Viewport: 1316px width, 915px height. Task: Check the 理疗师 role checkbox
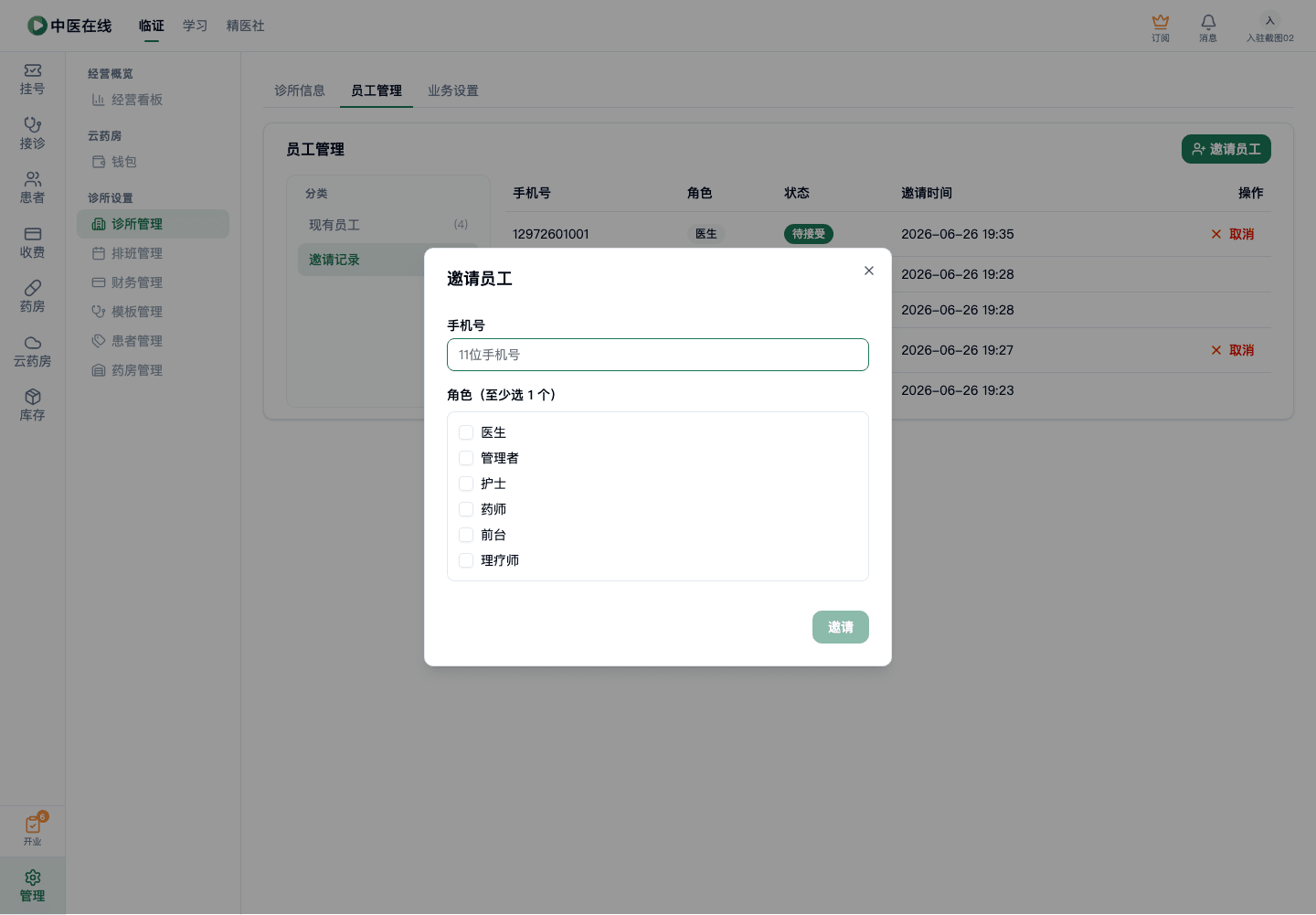click(x=466, y=560)
